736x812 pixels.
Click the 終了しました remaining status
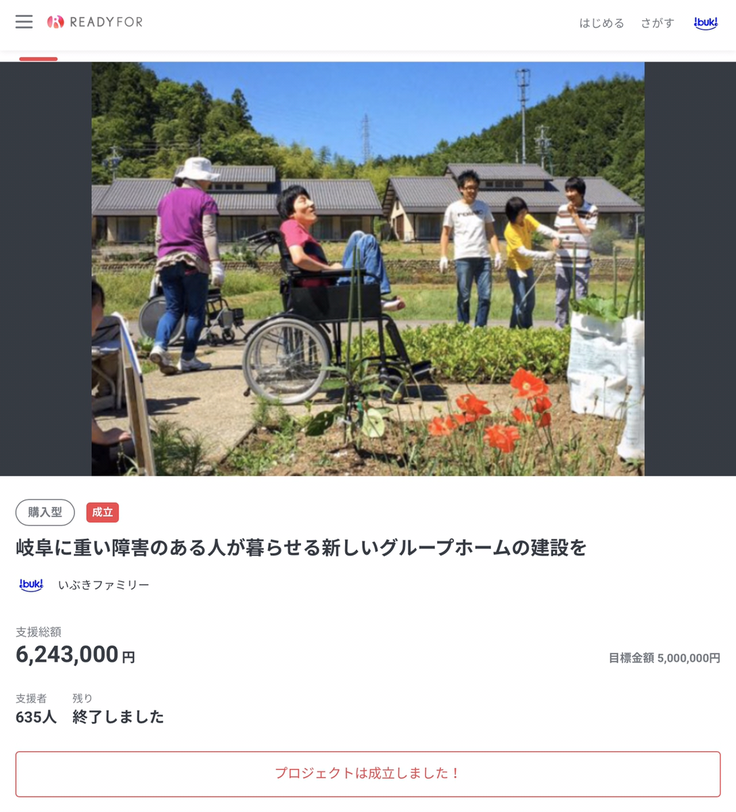pos(118,717)
